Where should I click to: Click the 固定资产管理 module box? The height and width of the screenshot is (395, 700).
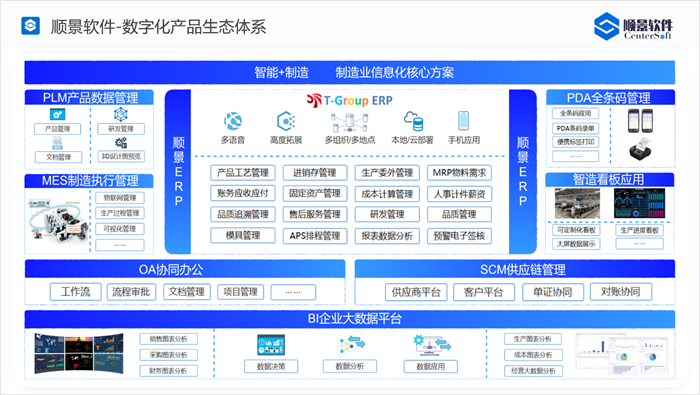pyautogui.click(x=315, y=193)
